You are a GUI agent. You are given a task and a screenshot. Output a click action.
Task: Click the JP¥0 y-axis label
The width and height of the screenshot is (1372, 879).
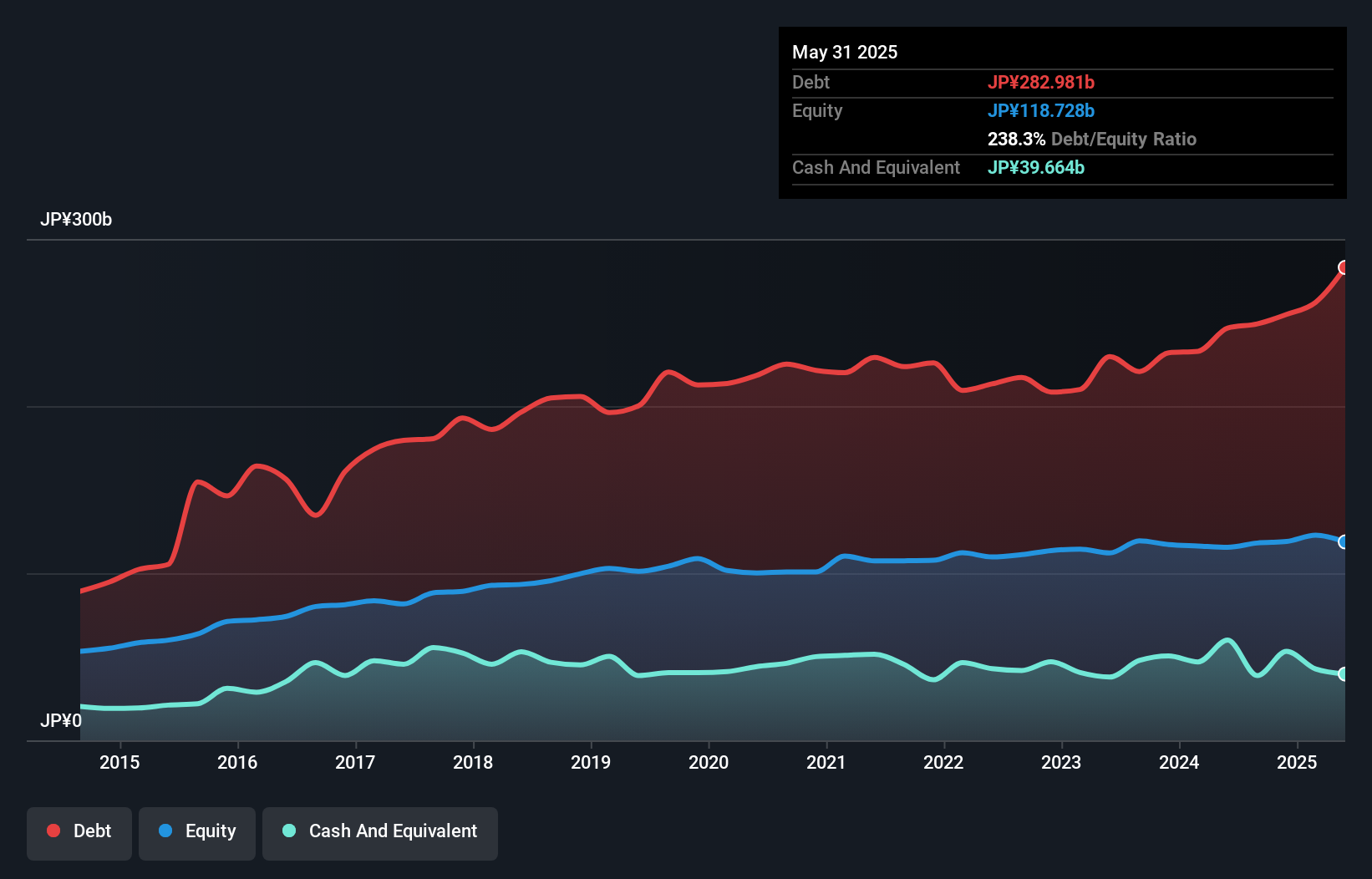[x=61, y=720]
